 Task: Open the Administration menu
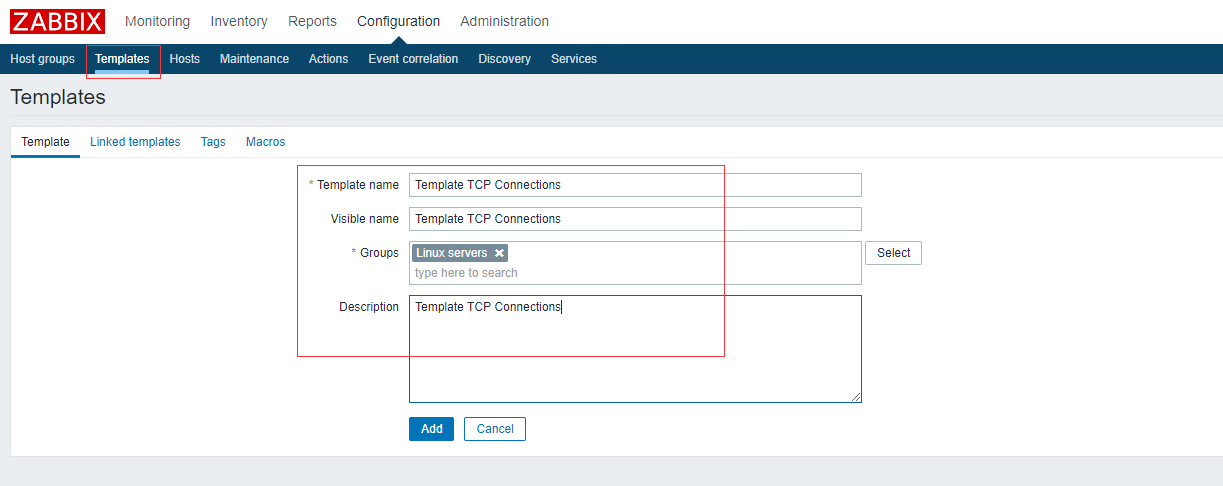(x=504, y=21)
